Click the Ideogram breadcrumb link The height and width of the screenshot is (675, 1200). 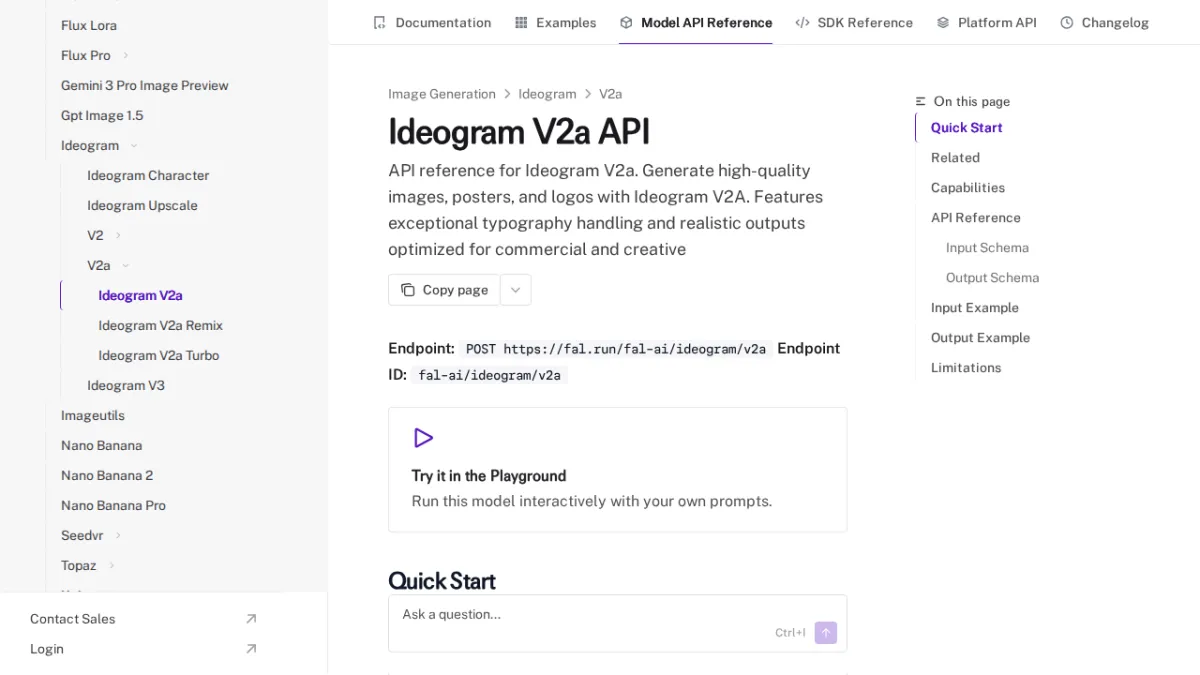[x=547, y=94]
